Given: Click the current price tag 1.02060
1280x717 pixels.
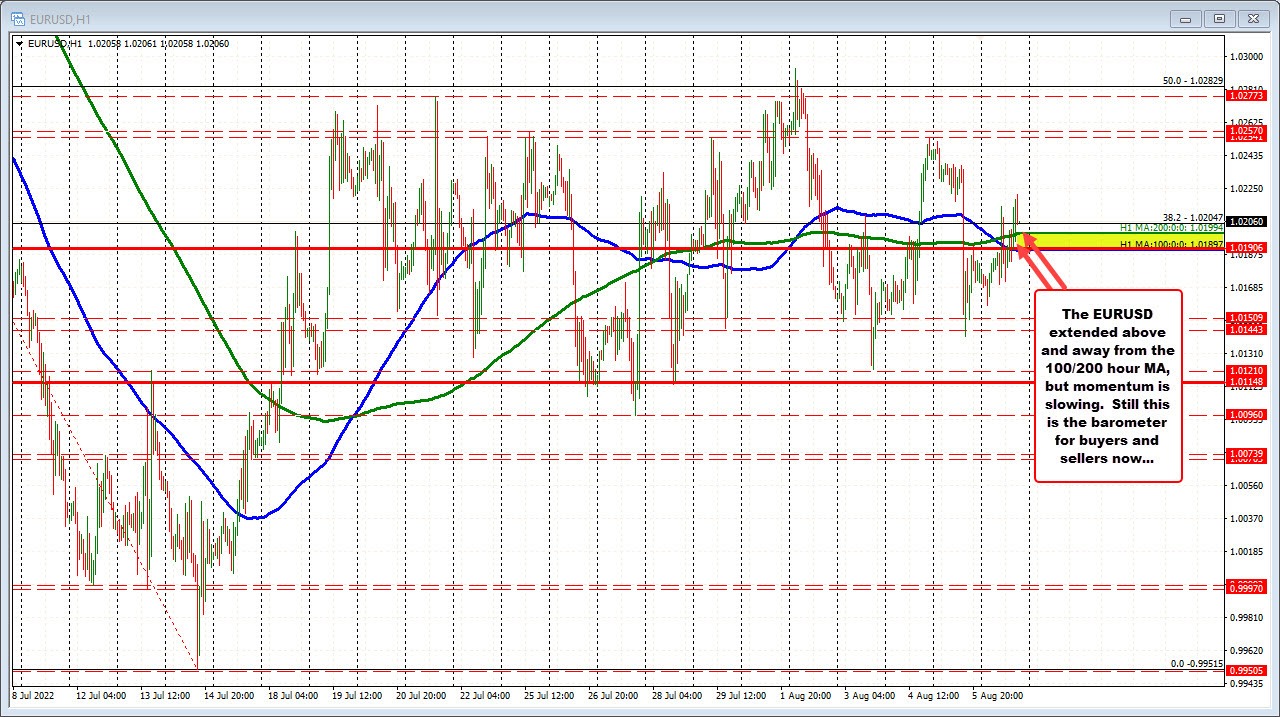Looking at the screenshot, I should pos(1246,222).
